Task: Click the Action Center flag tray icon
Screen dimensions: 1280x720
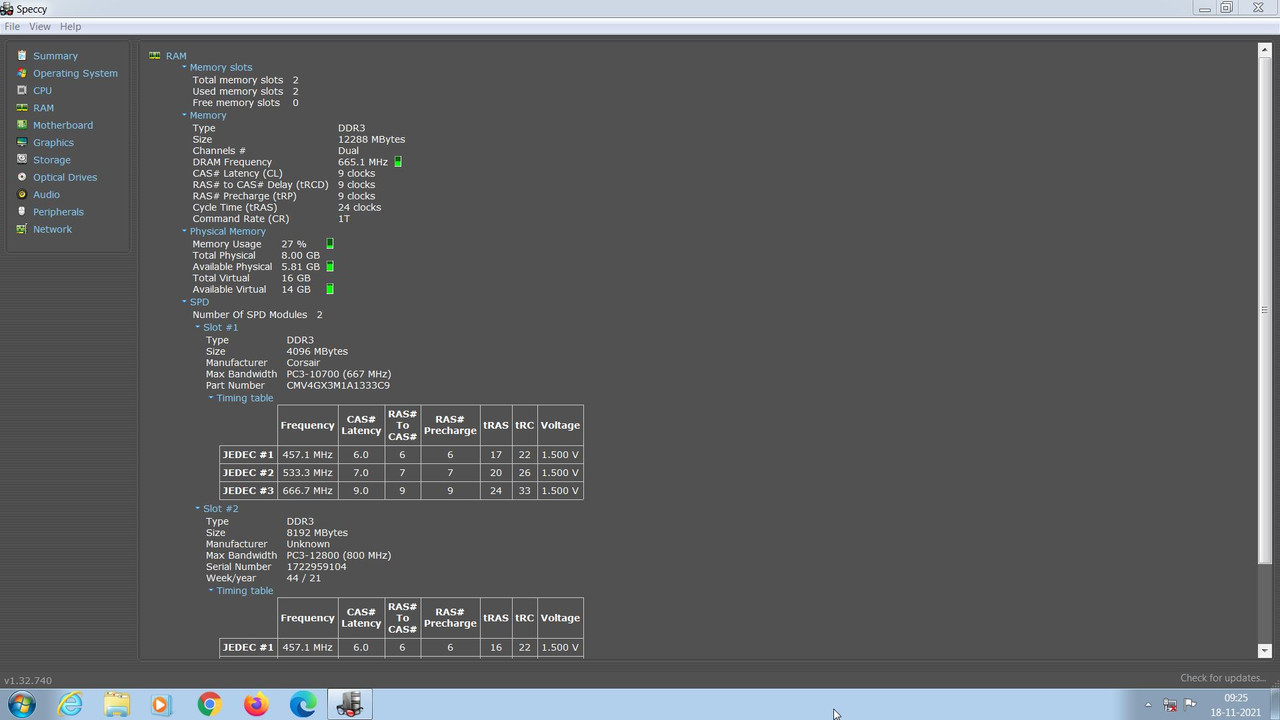Action: tap(1190, 704)
